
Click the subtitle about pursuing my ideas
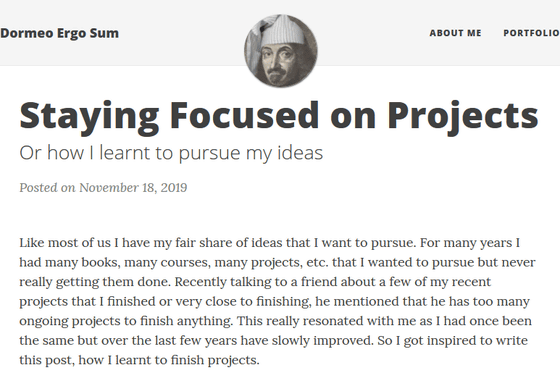tap(171, 153)
